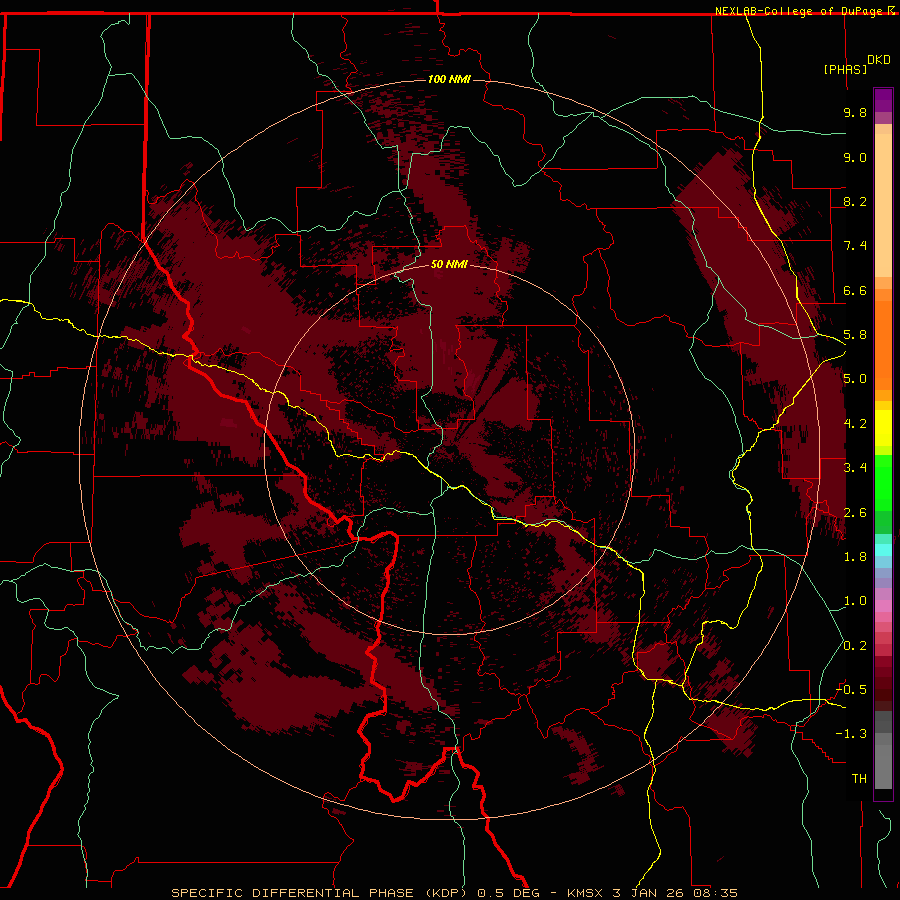Click the DKD legend unit label
This screenshot has height=900, width=900.
(x=879, y=60)
